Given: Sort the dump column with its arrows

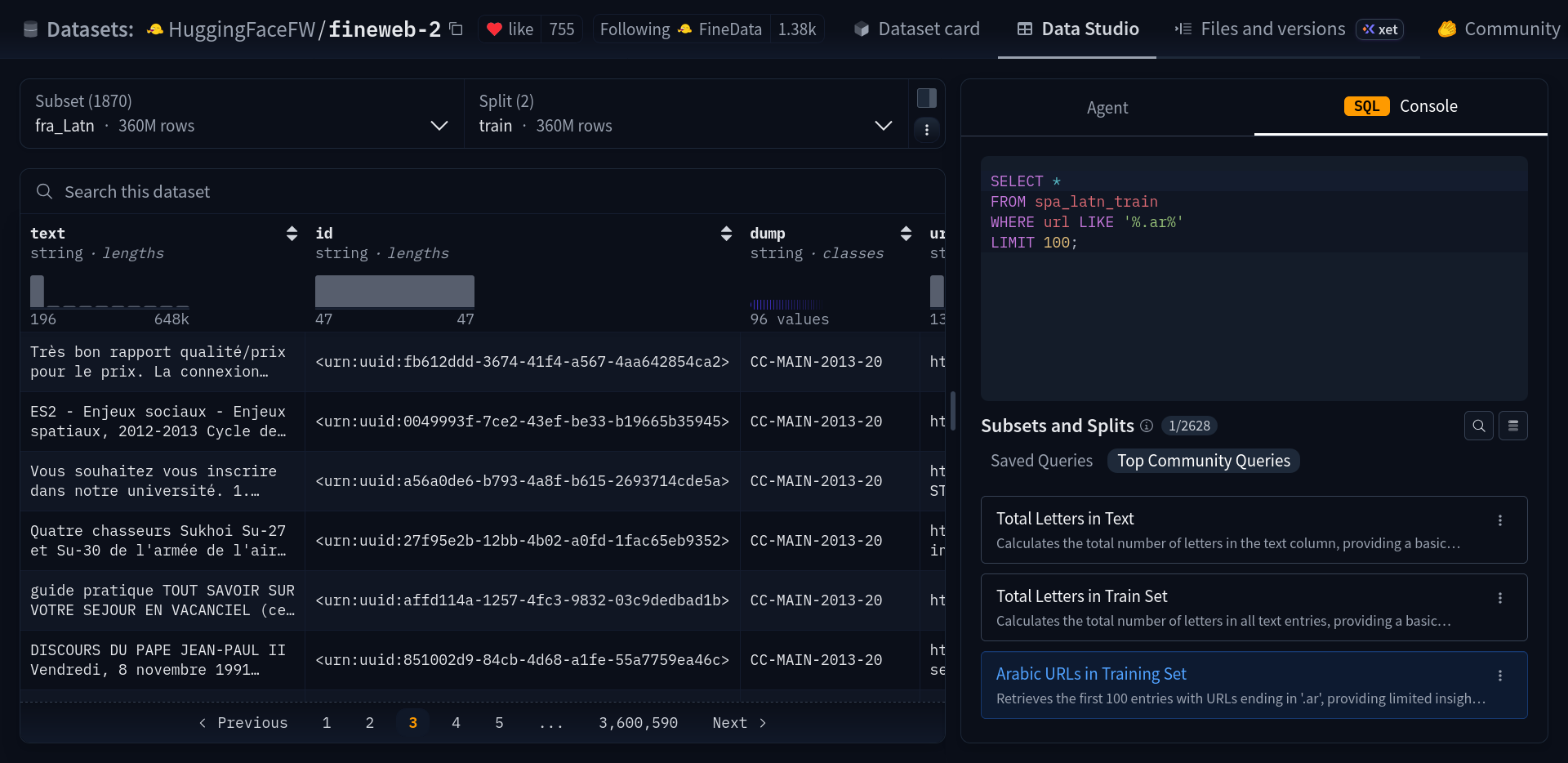Looking at the screenshot, I should [906, 234].
